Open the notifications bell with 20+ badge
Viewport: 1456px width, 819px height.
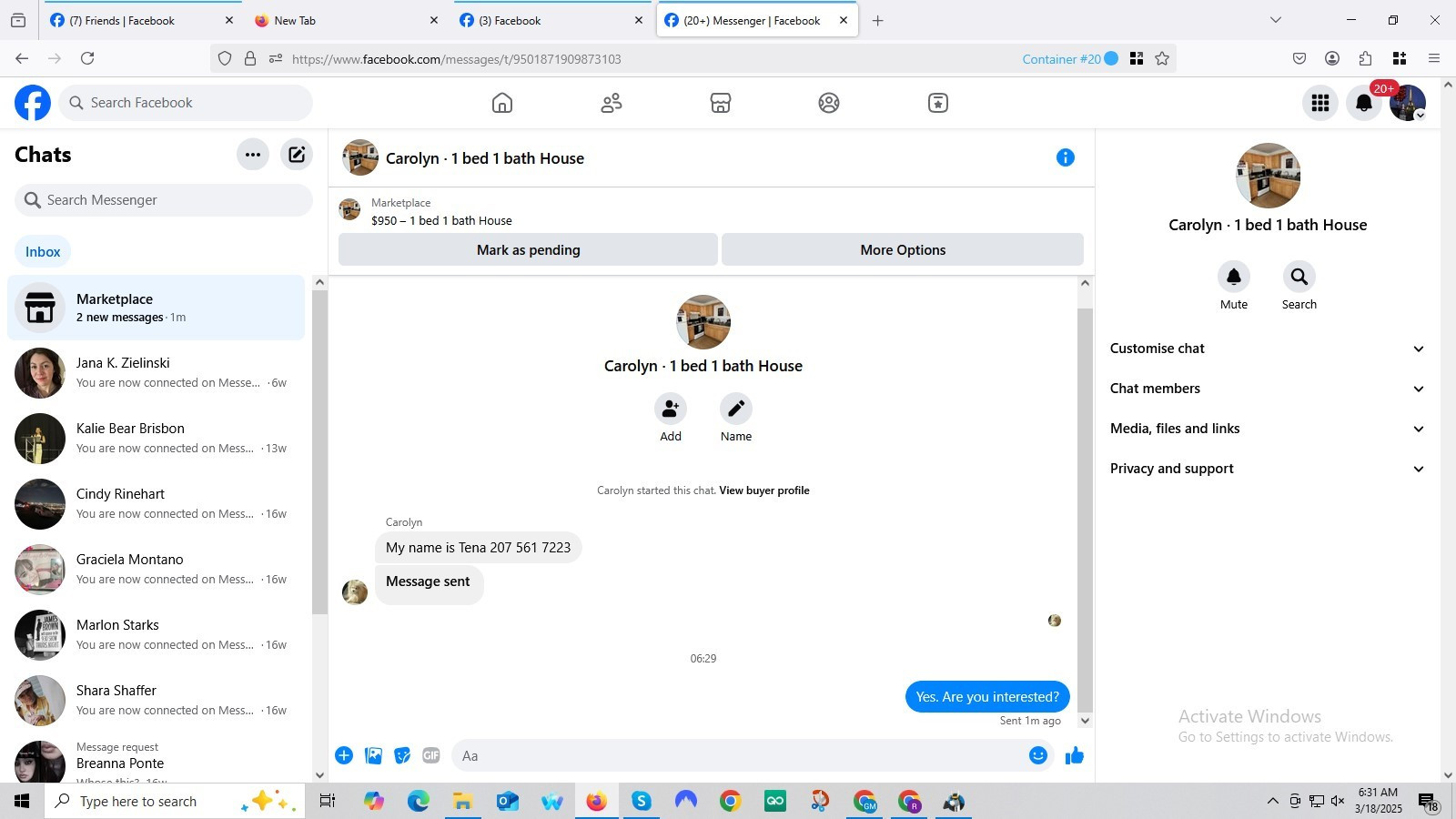coord(1364,103)
